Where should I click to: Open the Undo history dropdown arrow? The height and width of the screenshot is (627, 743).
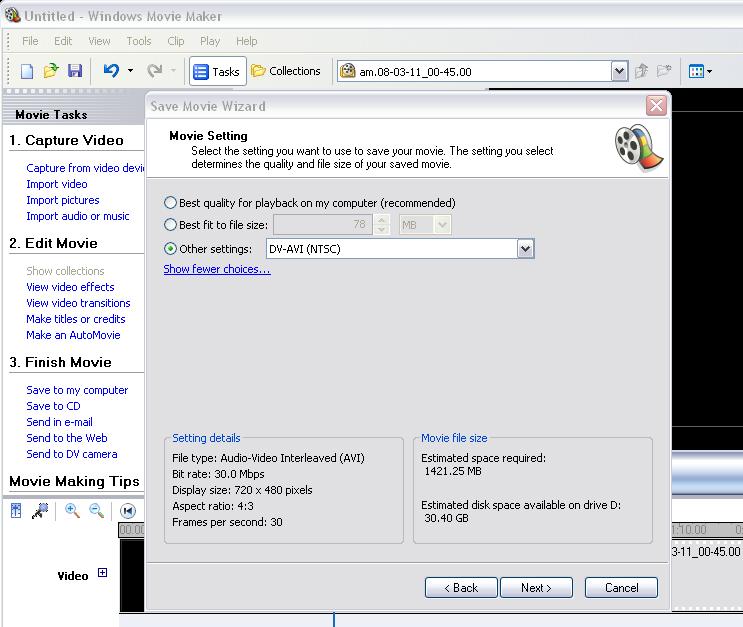pyautogui.click(x=130, y=71)
